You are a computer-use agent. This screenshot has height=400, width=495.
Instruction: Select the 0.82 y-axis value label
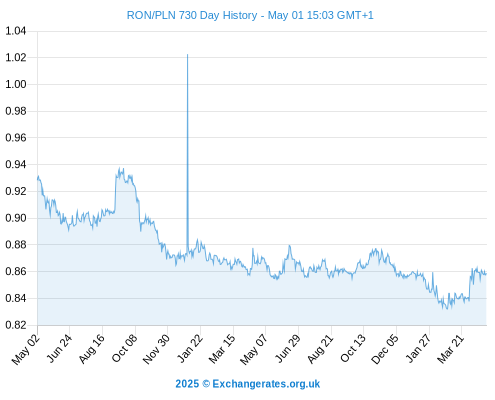[16, 325]
